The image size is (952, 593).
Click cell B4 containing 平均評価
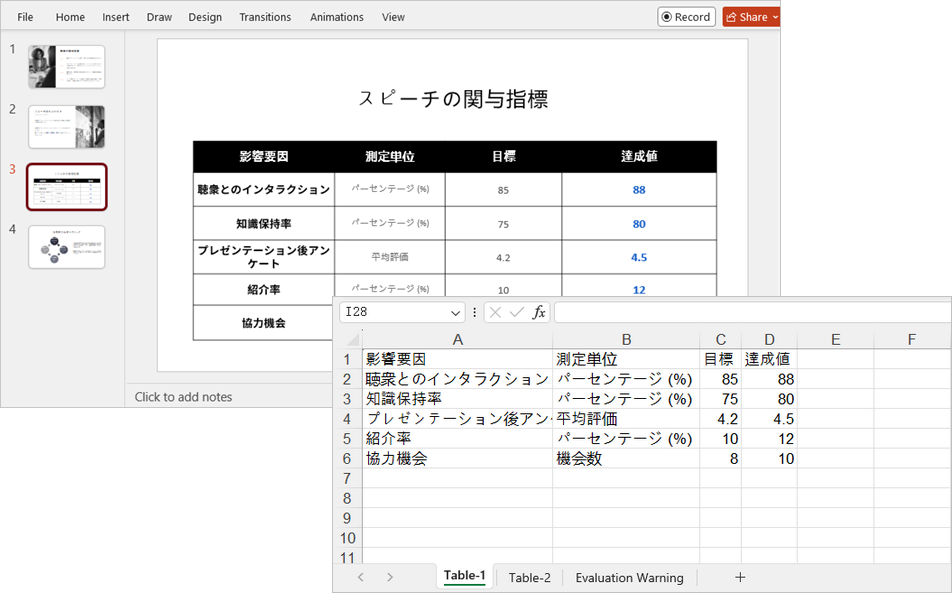(x=626, y=419)
